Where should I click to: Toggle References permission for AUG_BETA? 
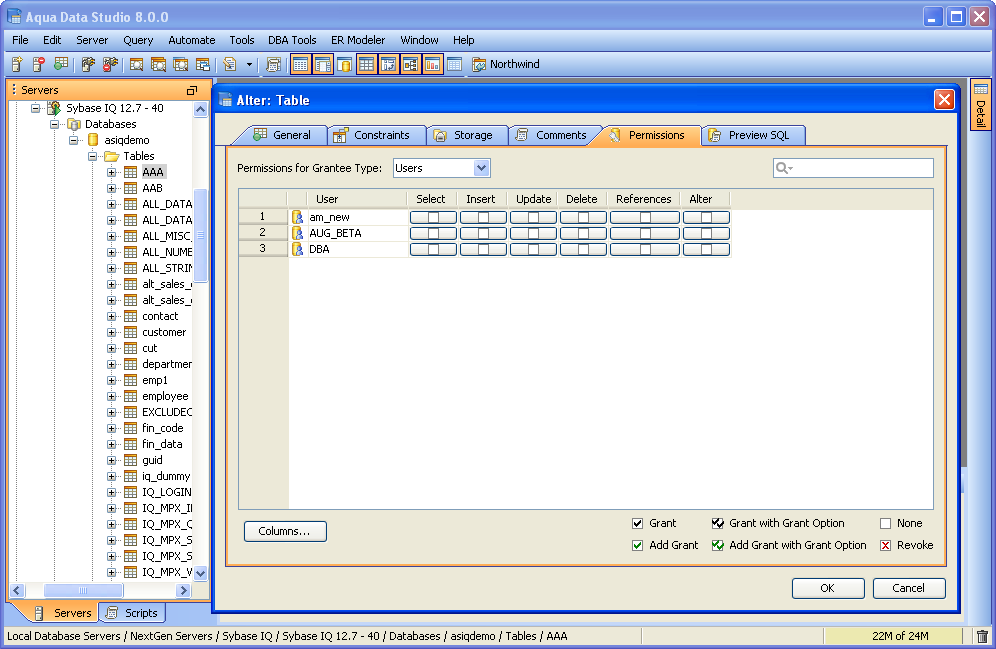coord(645,233)
